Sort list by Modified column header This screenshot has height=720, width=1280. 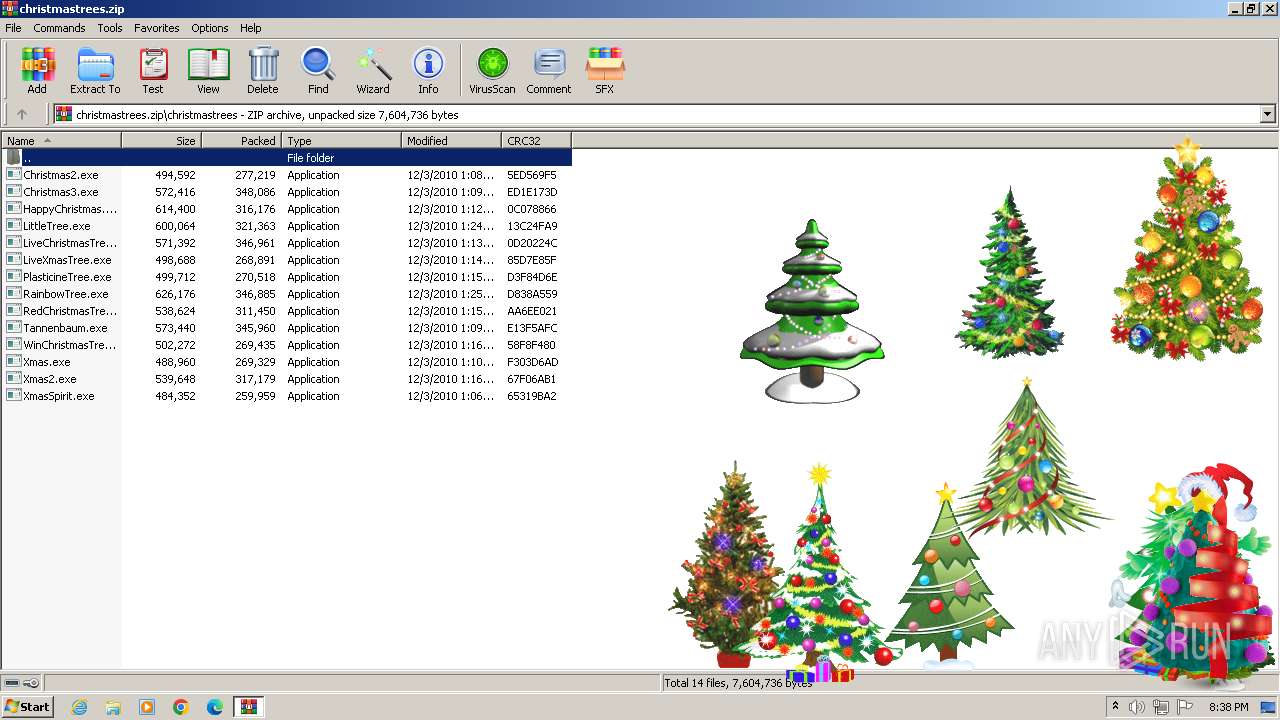pyautogui.click(x=452, y=141)
